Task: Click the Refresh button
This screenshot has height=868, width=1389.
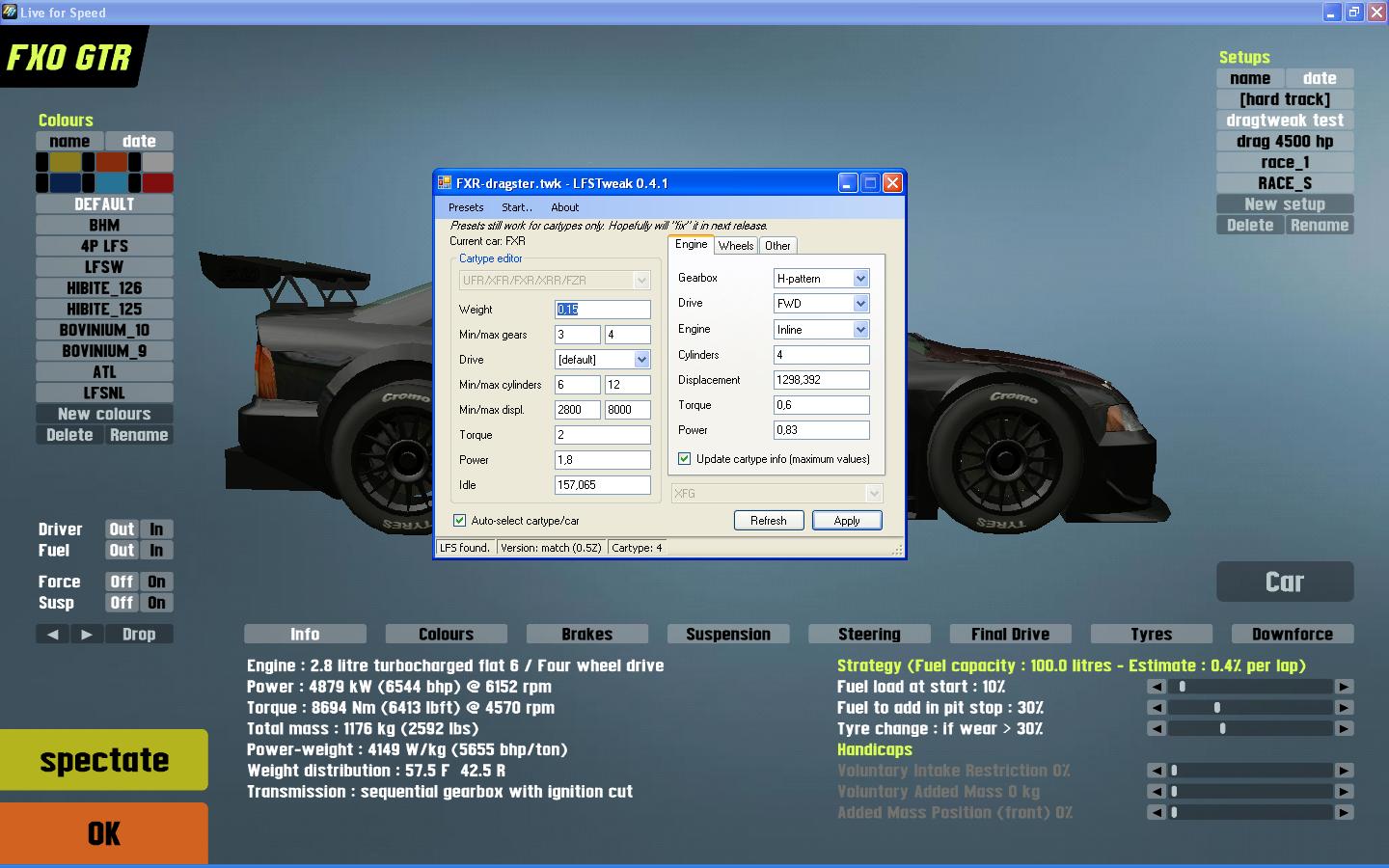Action: [x=769, y=521]
